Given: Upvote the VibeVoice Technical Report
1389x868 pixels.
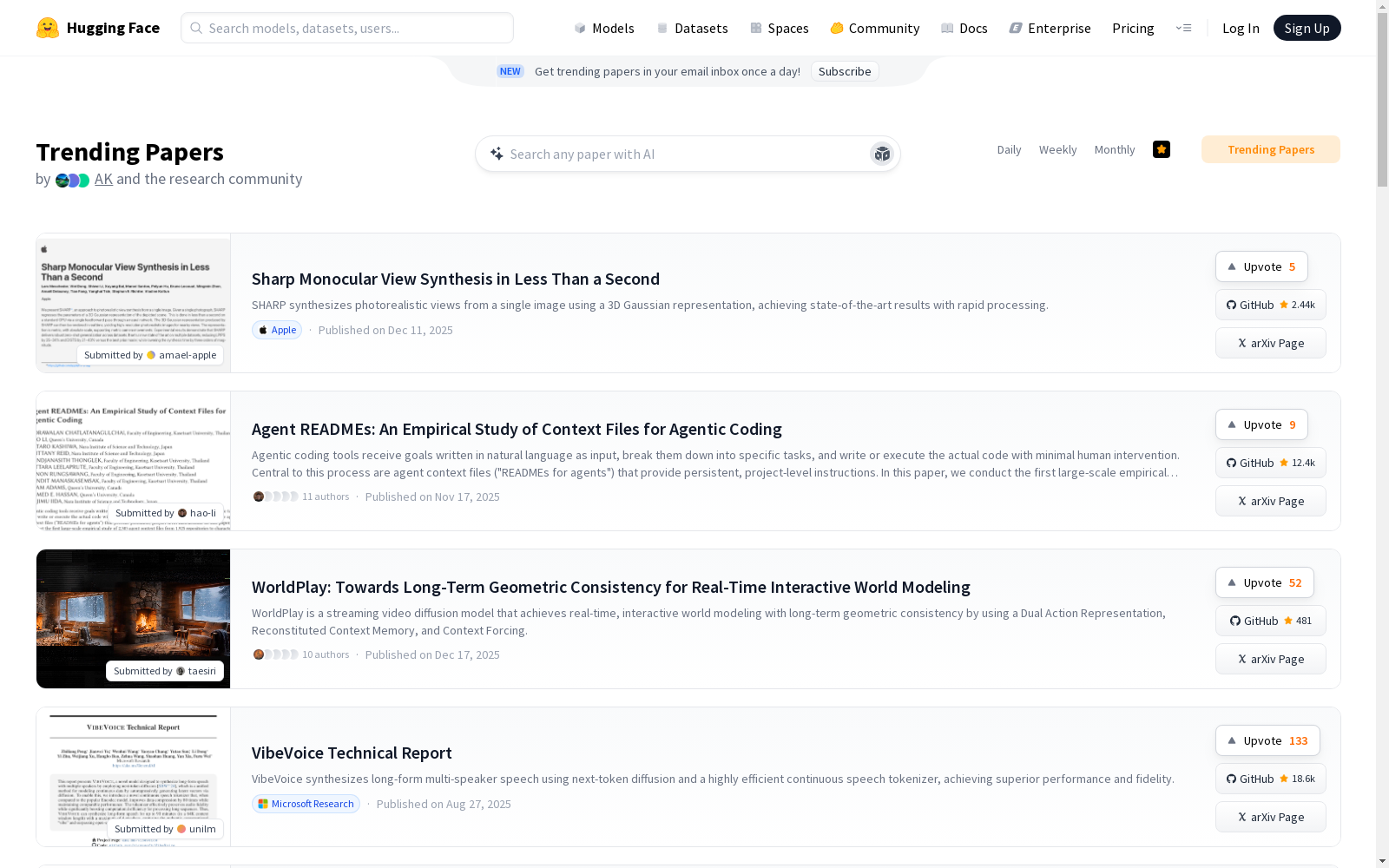Looking at the screenshot, I should coord(1267,740).
